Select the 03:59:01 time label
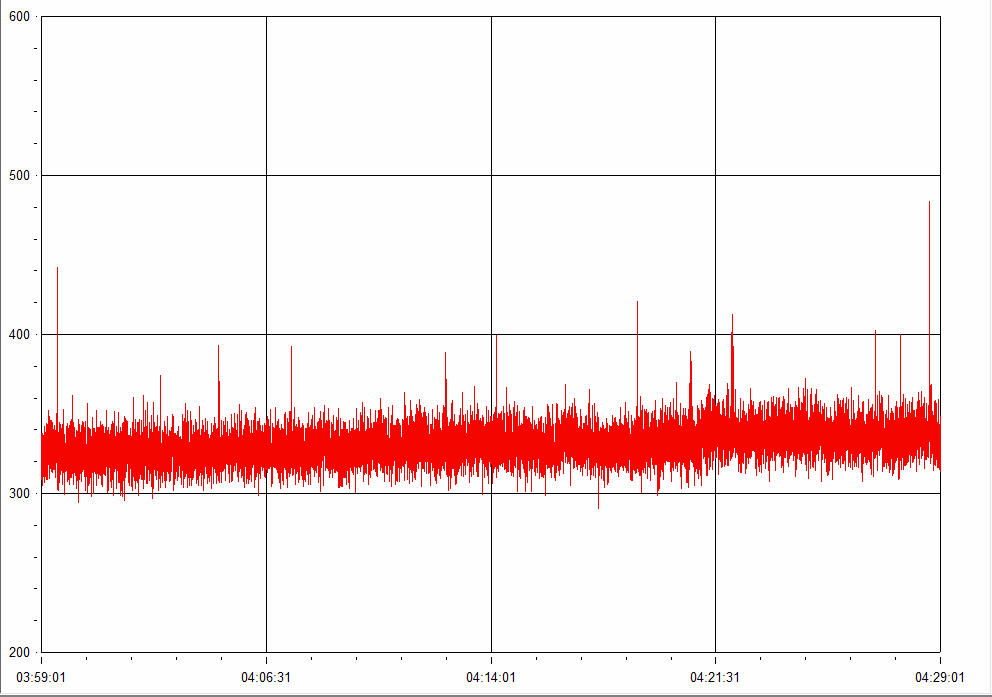The image size is (992, 697). pyautogui.click(x=40, y=677)
